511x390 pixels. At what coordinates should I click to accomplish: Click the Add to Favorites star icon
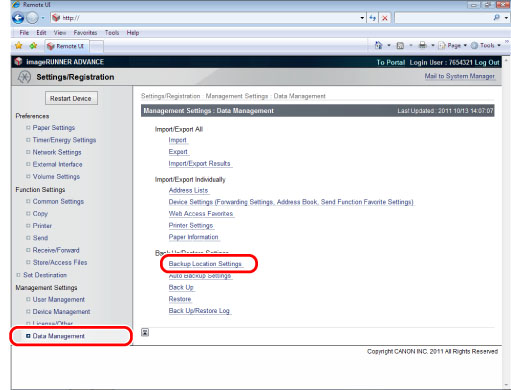tap(33, 46)
